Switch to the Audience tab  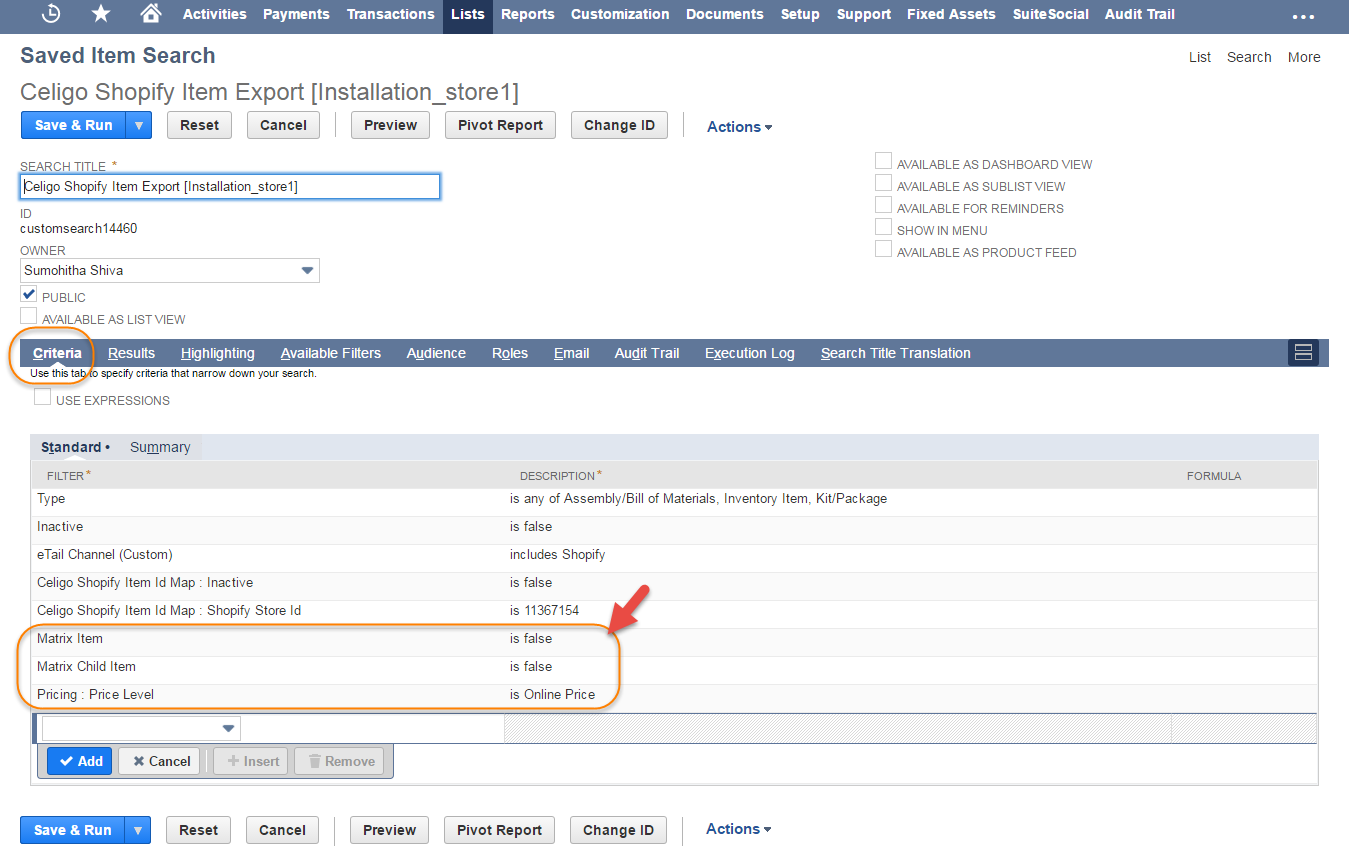click(x=436, y=353)
